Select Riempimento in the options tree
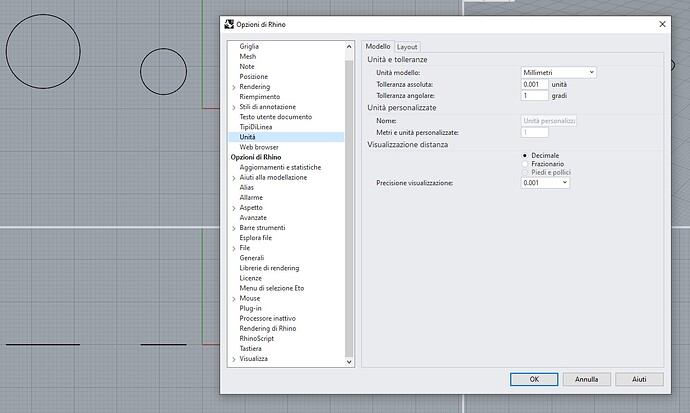690x413 pixels. 260,97
